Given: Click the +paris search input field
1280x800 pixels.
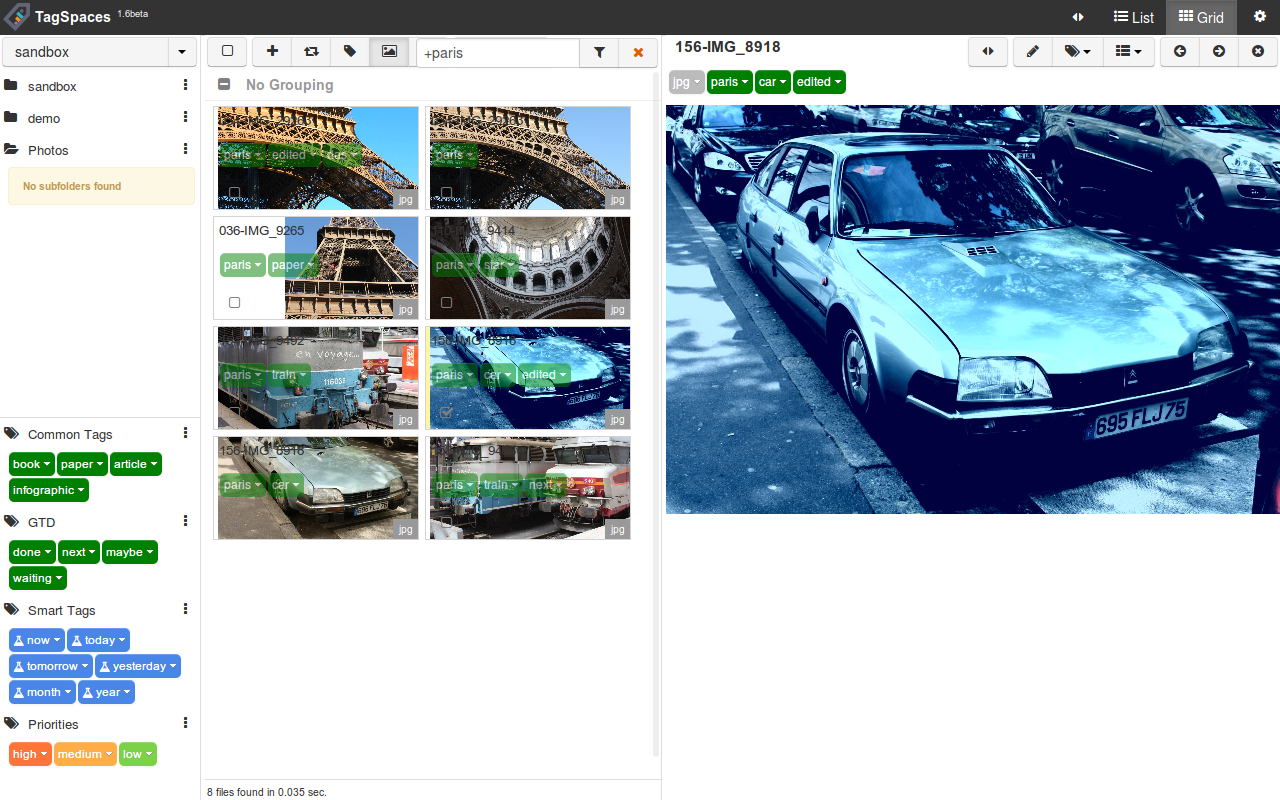Looking at the screenshot, I should tap(497, 53).
